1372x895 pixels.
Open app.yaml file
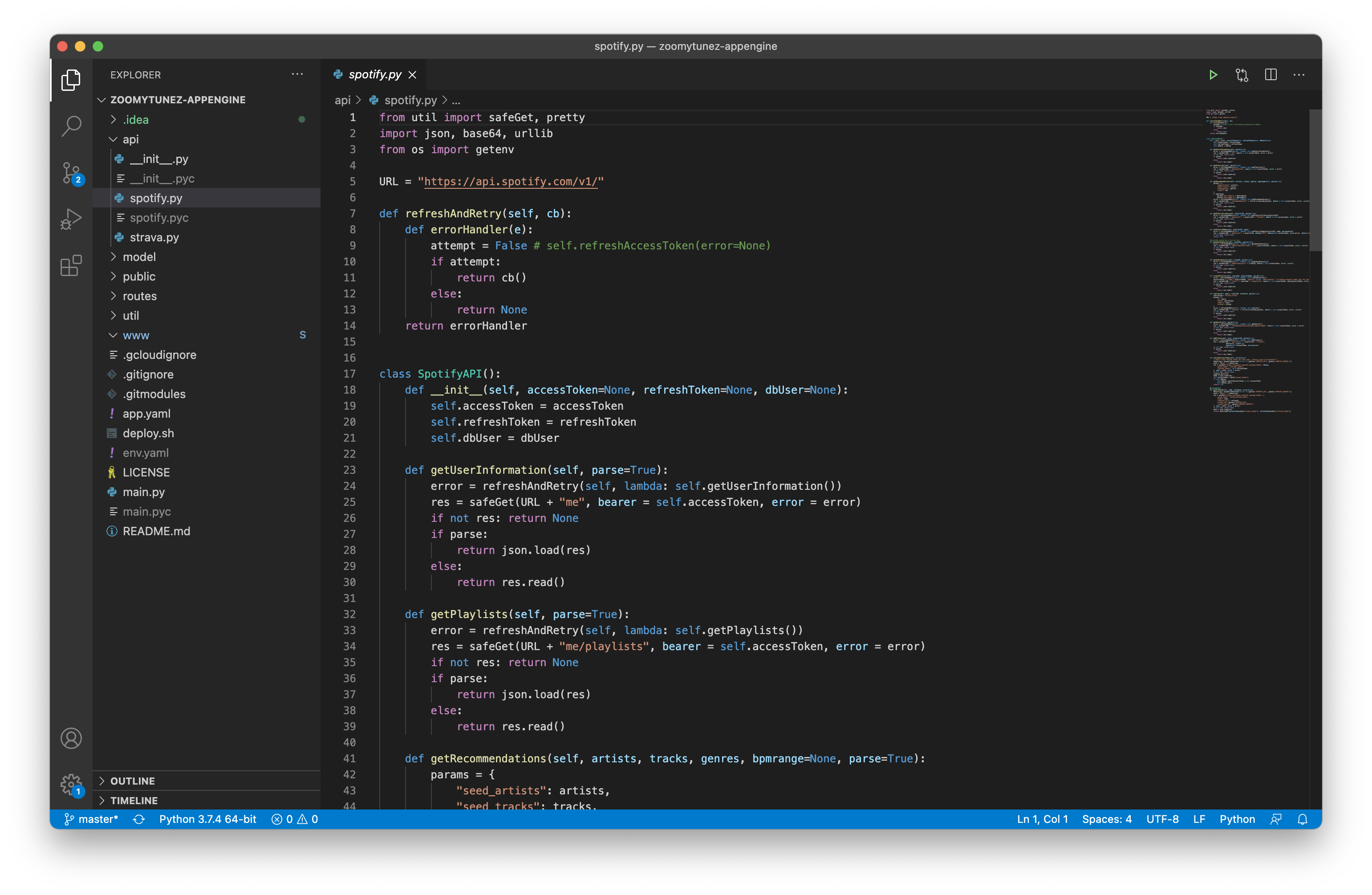point(207,414)
